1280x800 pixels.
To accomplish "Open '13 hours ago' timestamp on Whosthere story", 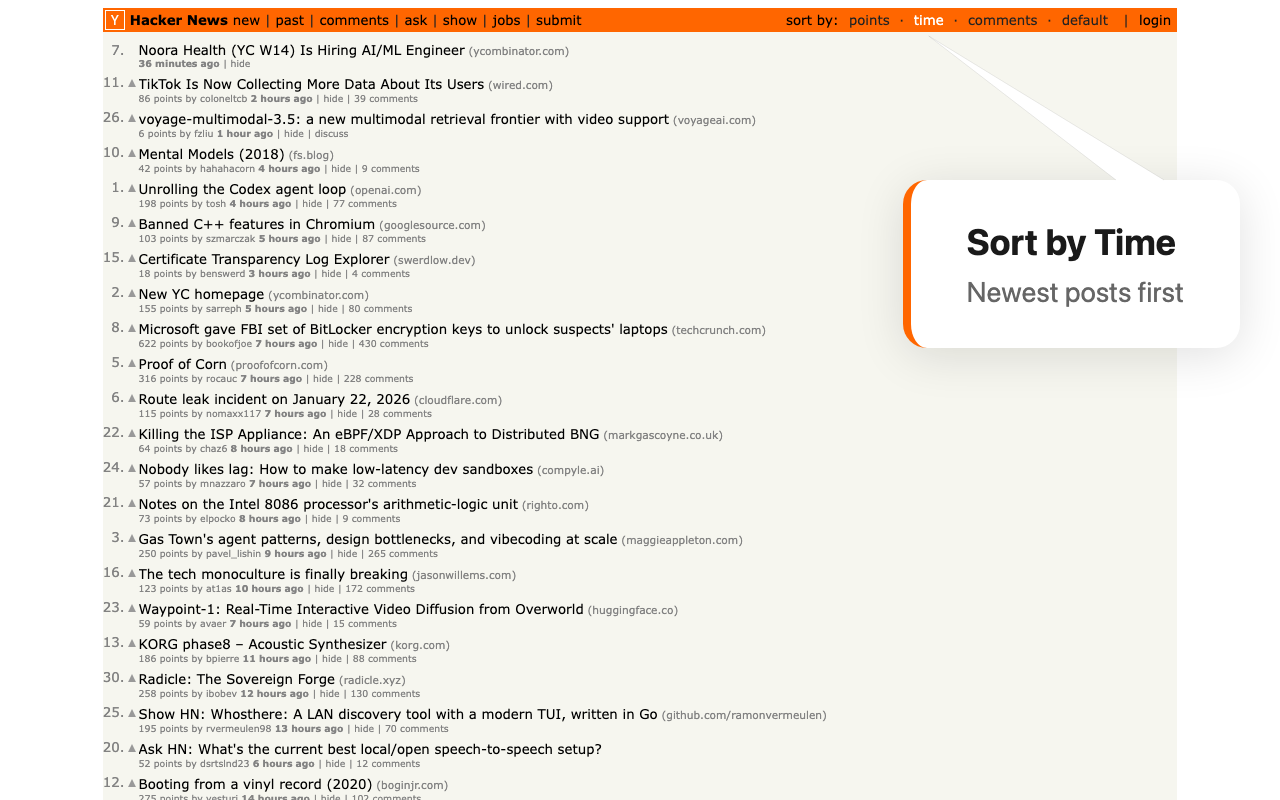I will pos(309,729).
